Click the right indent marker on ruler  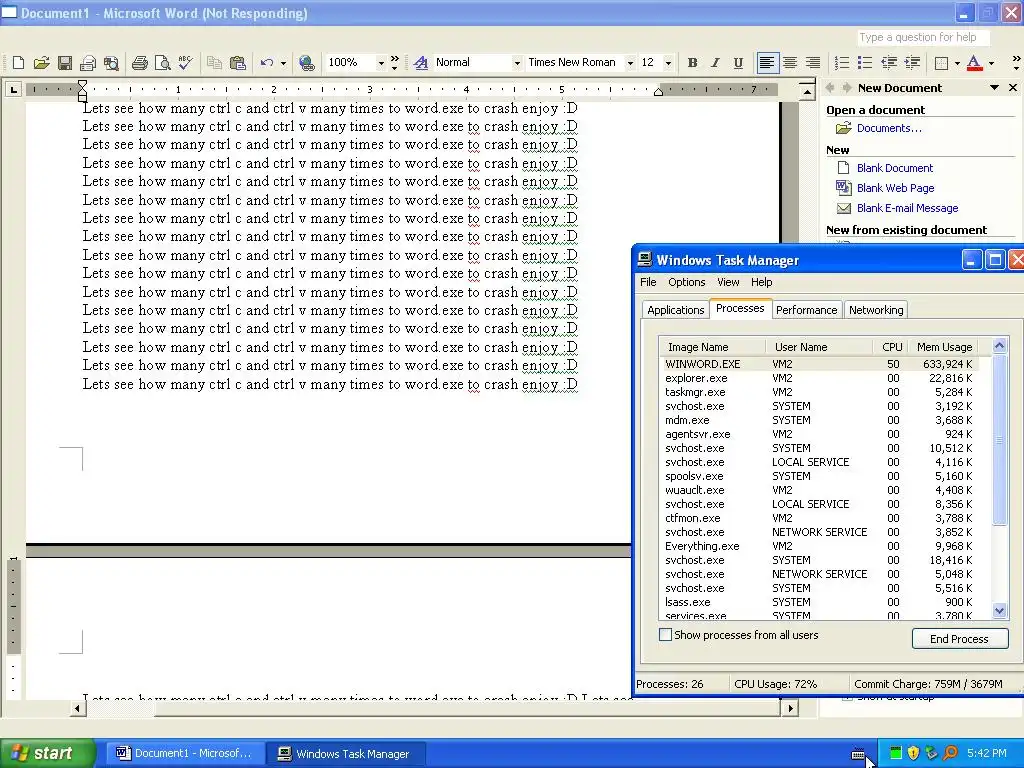tap(658, 91)
